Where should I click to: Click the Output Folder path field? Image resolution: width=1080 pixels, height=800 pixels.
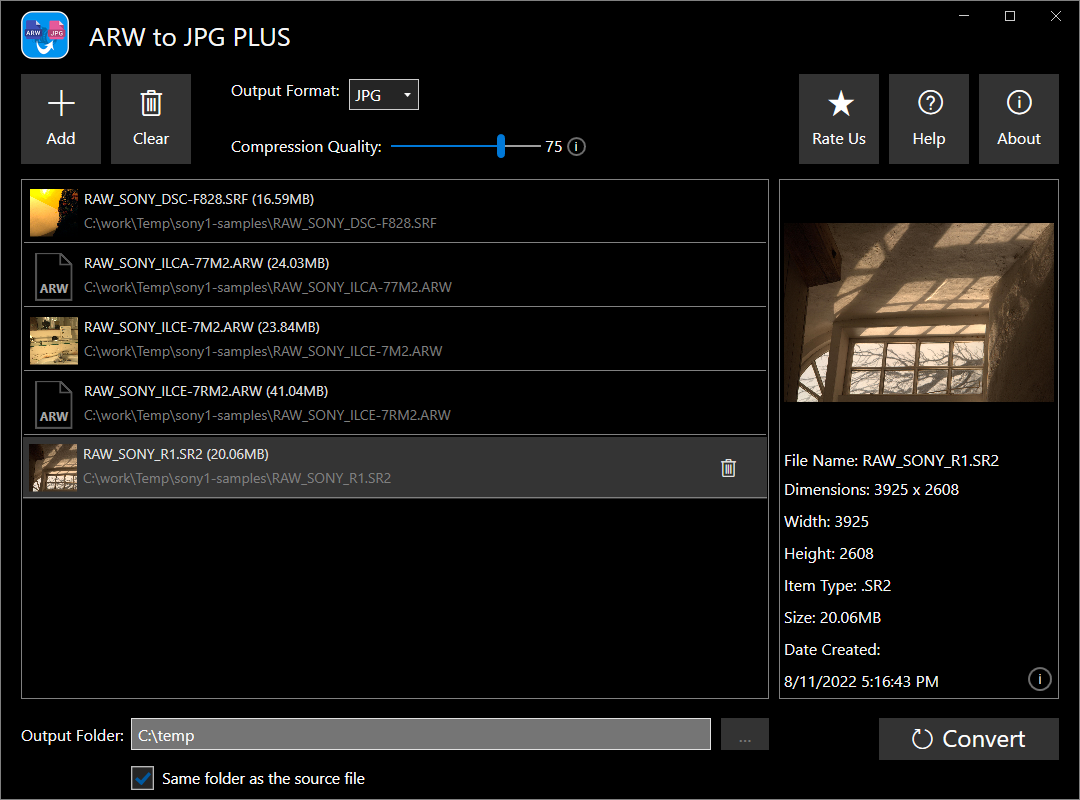(x=420, y=735)
